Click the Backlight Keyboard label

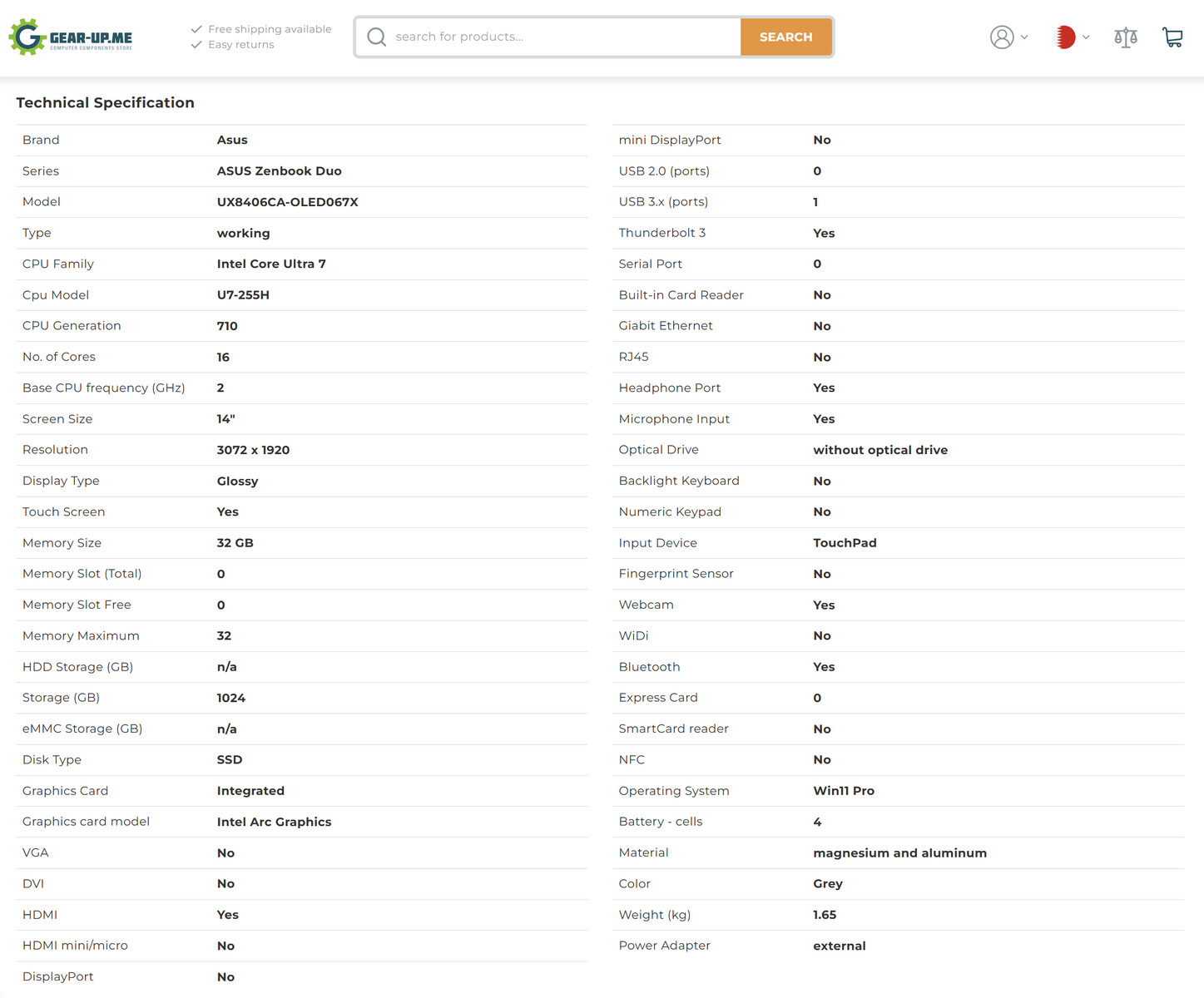pos(679,481)
